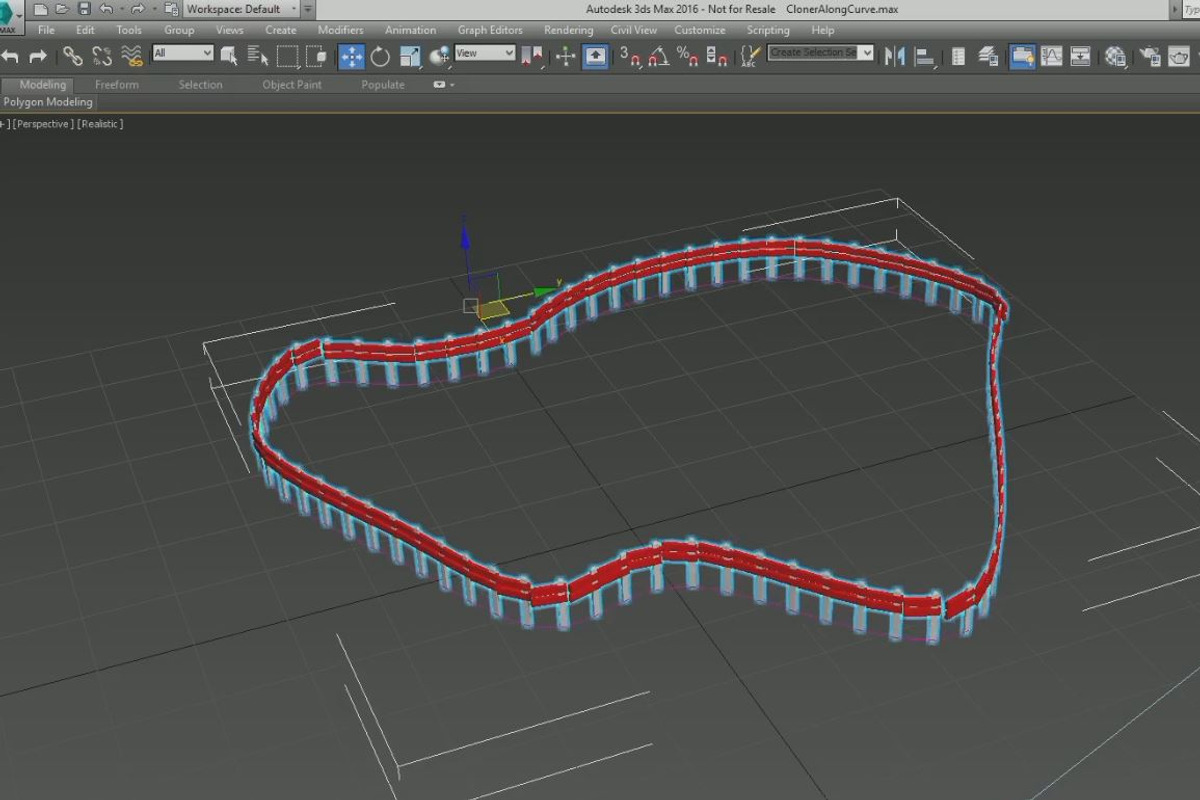
Task: Redo with the main toolbar arrow
Action: 38,56
